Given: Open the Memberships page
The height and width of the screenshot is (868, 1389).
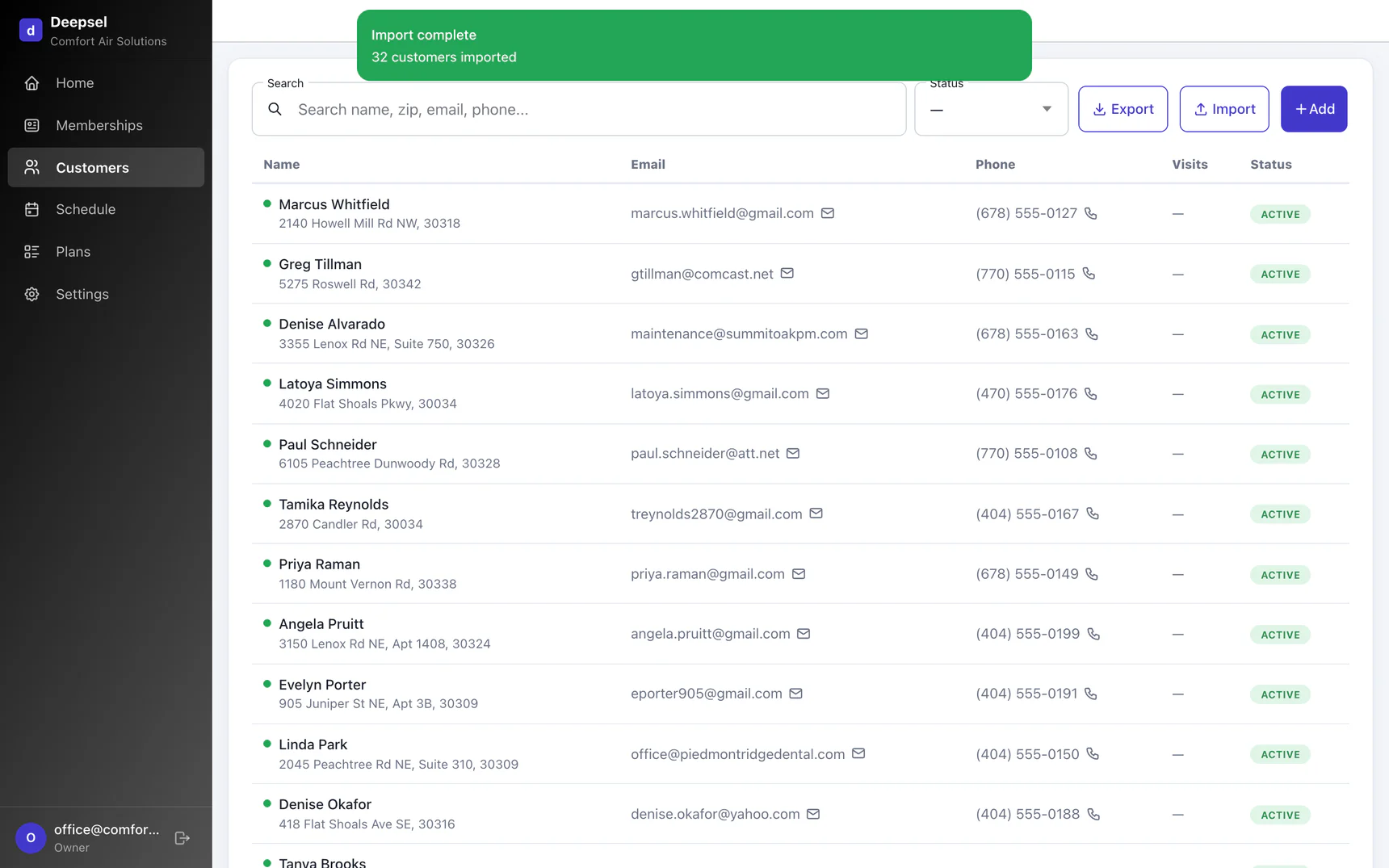Looking at the screenshot, I should [x=106, y=125].
